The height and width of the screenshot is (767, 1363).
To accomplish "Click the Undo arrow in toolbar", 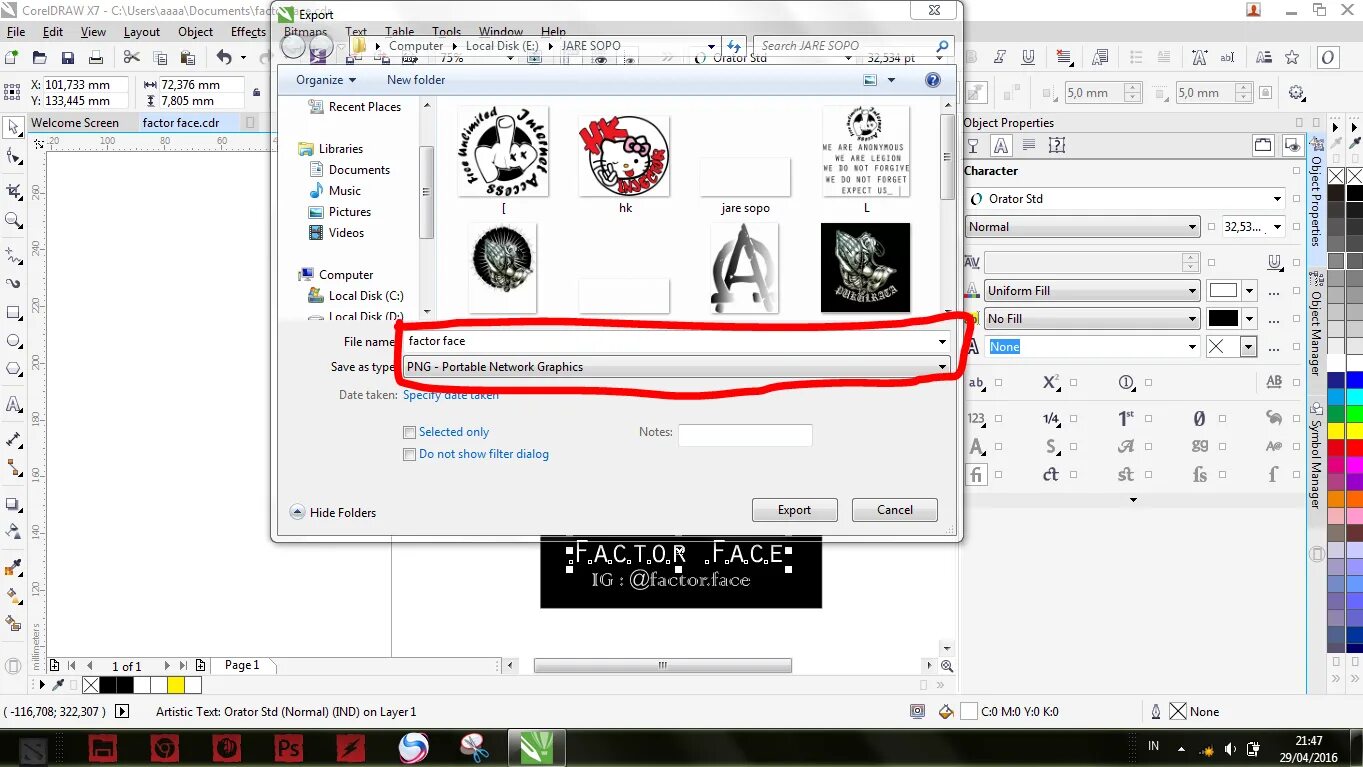I will point(224,58).
